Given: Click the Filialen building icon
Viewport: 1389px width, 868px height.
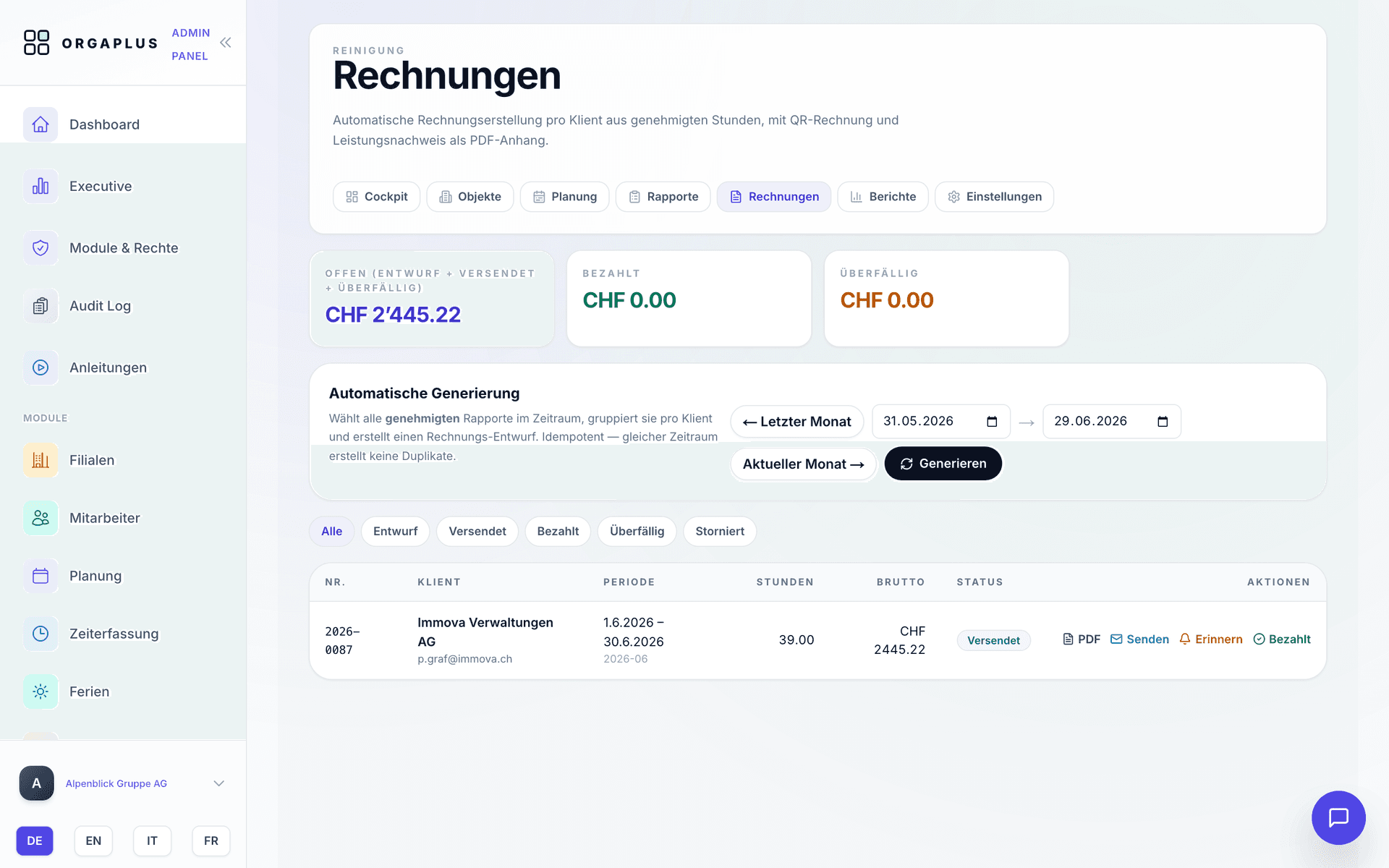Looking at the screenshot, I should 41,460.
